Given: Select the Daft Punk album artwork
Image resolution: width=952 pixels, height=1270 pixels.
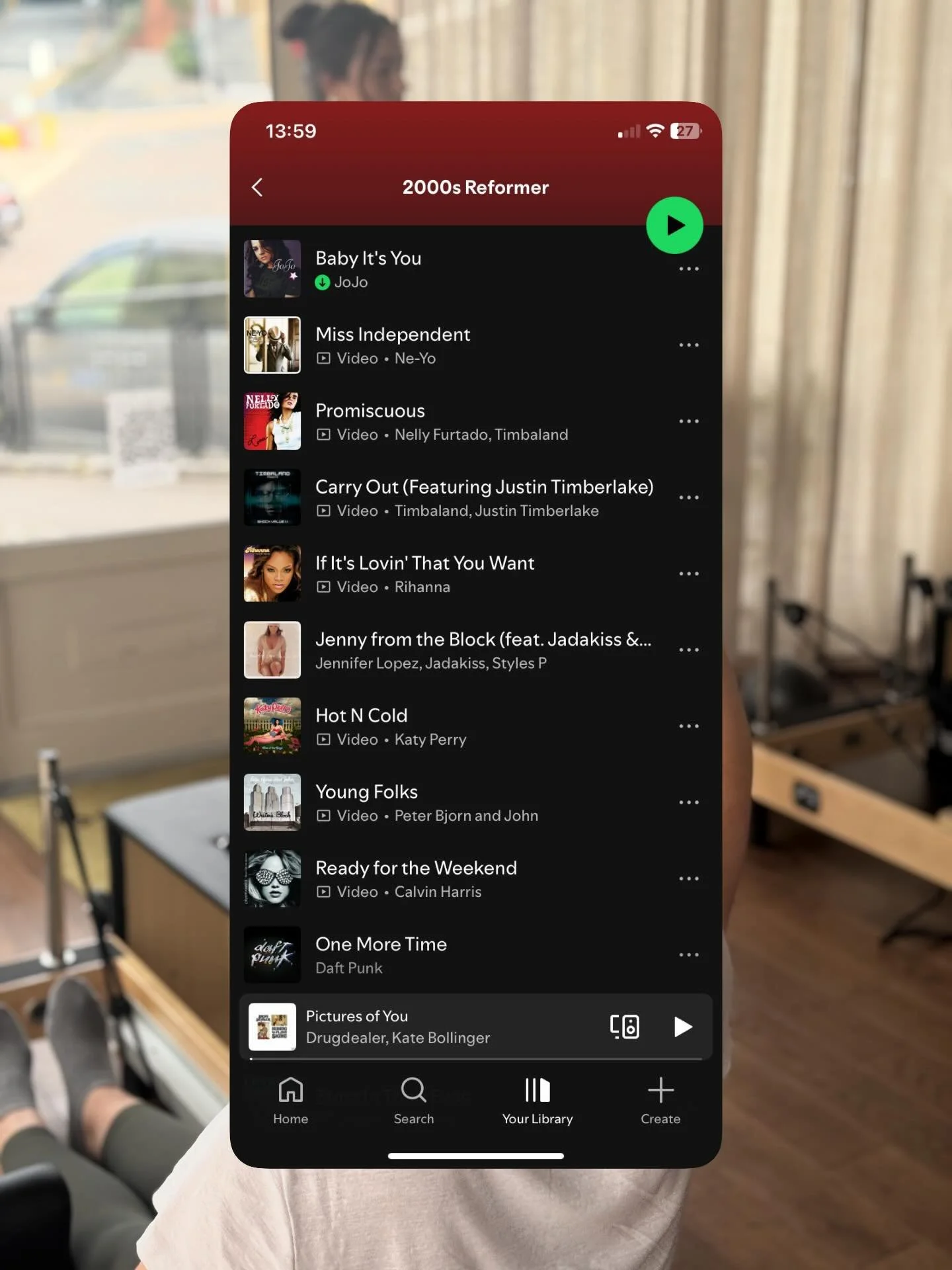Looking at the screenshot, I should point(272,954).
